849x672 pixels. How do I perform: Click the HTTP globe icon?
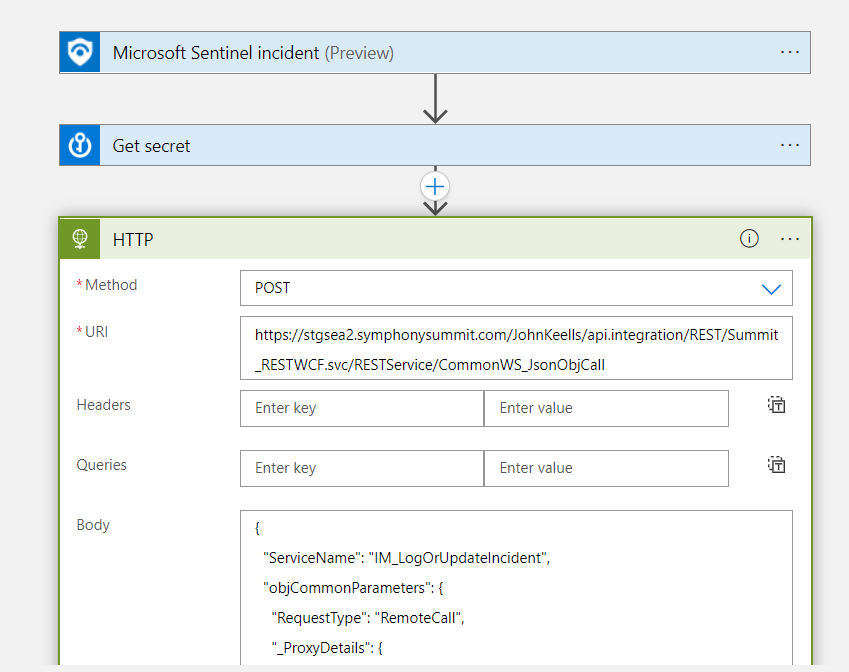(x=80, y=239)
